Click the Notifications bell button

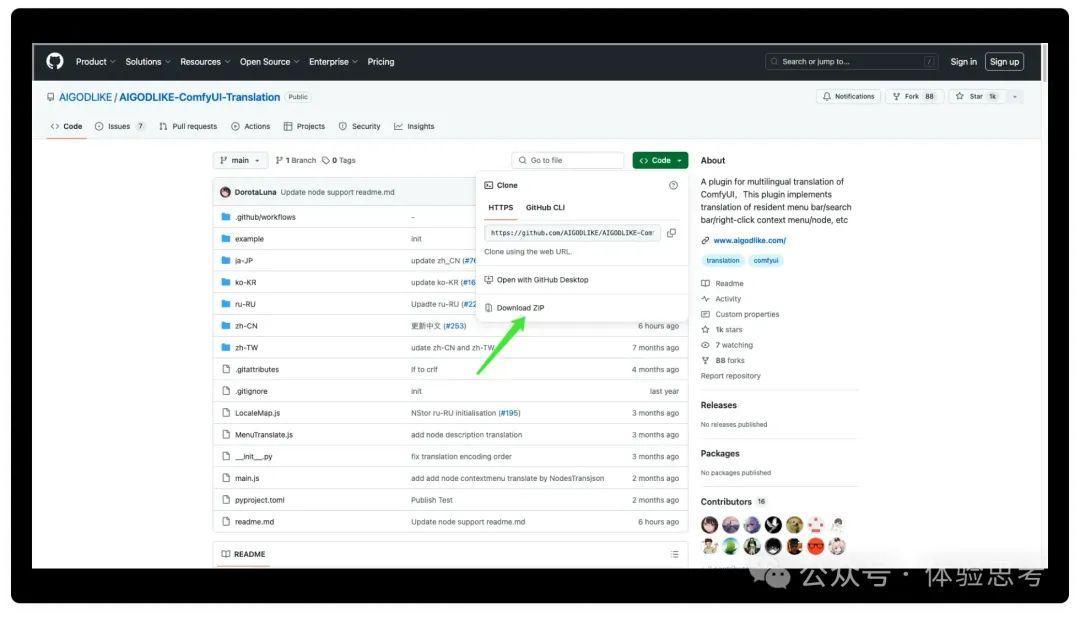point(849,96)
